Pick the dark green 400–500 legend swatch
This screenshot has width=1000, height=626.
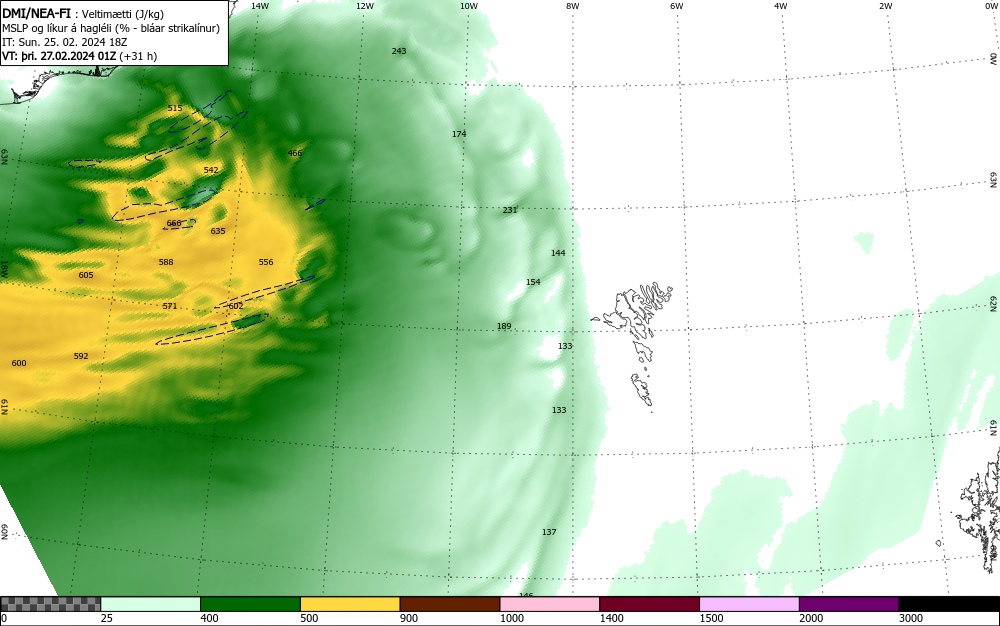(250, 604)
